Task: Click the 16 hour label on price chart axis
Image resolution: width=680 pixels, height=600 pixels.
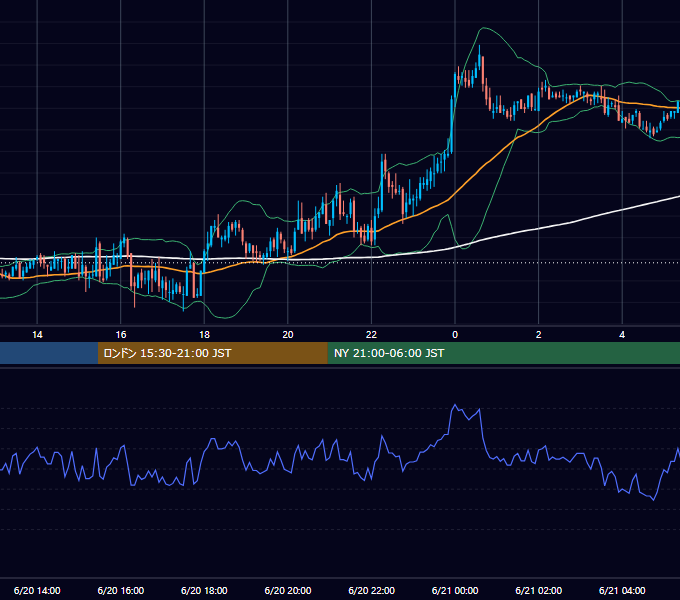Action: [121, 335]
